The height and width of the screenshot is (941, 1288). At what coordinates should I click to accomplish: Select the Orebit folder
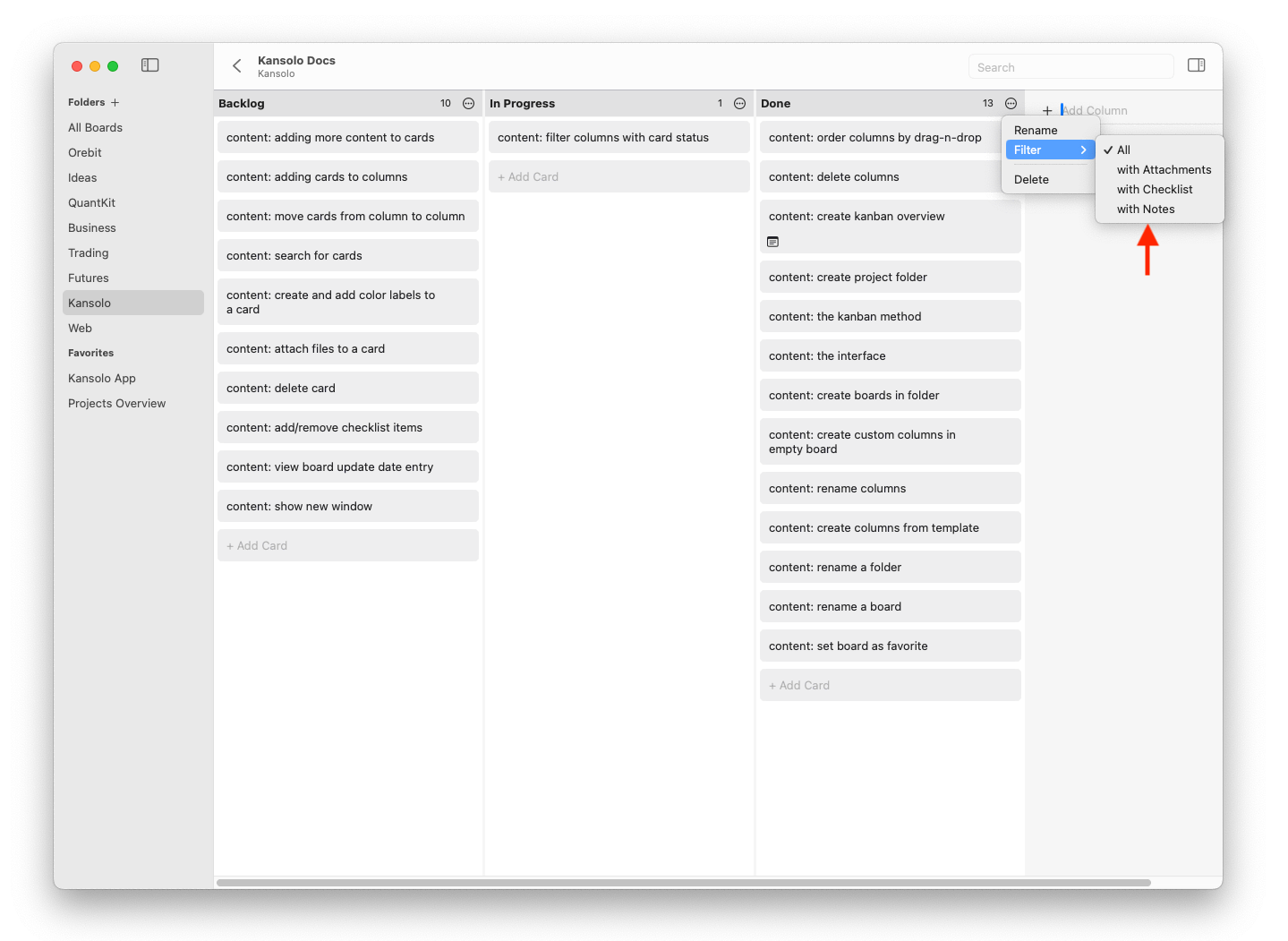click(x=133, y=153)
